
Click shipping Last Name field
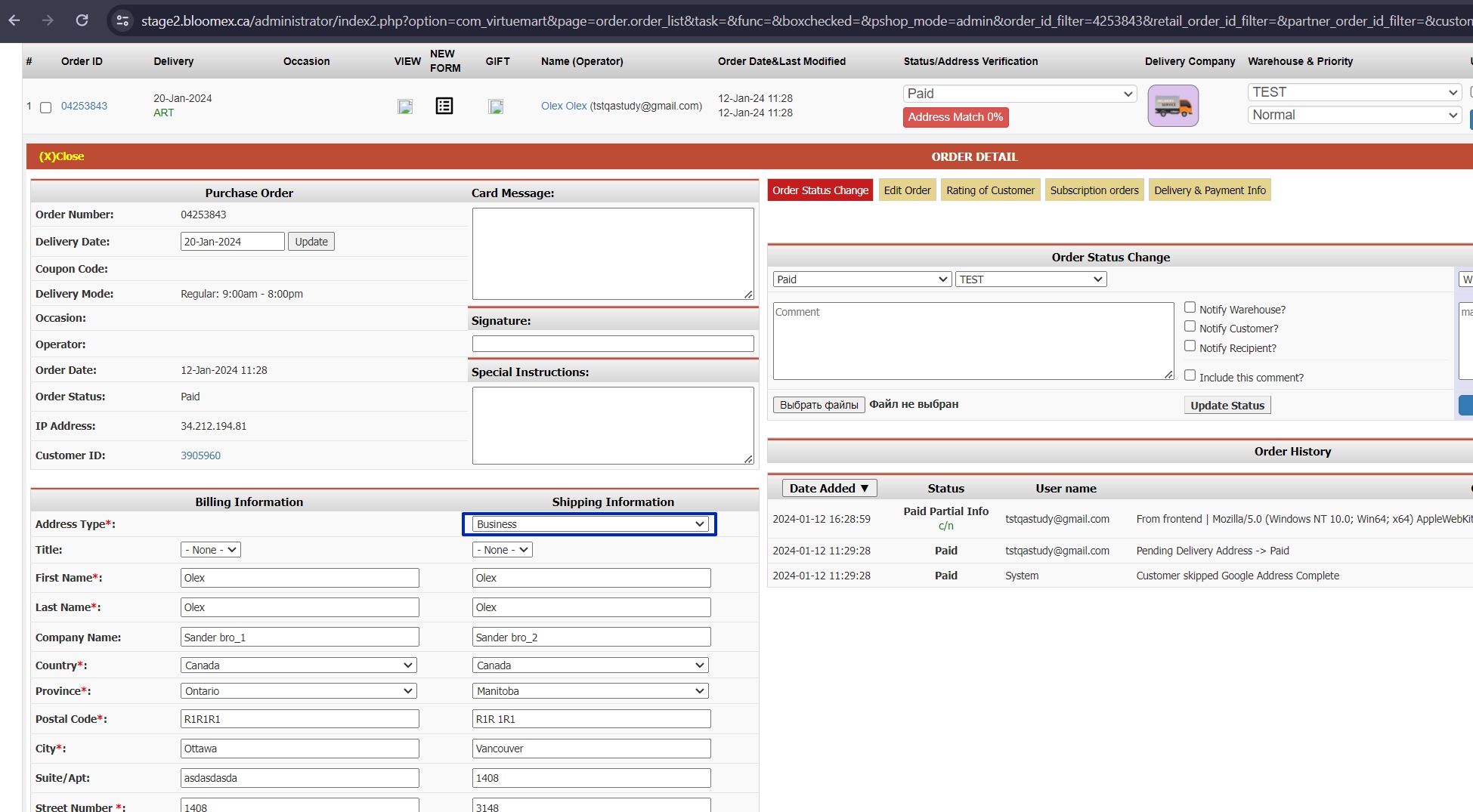(592, 607)
